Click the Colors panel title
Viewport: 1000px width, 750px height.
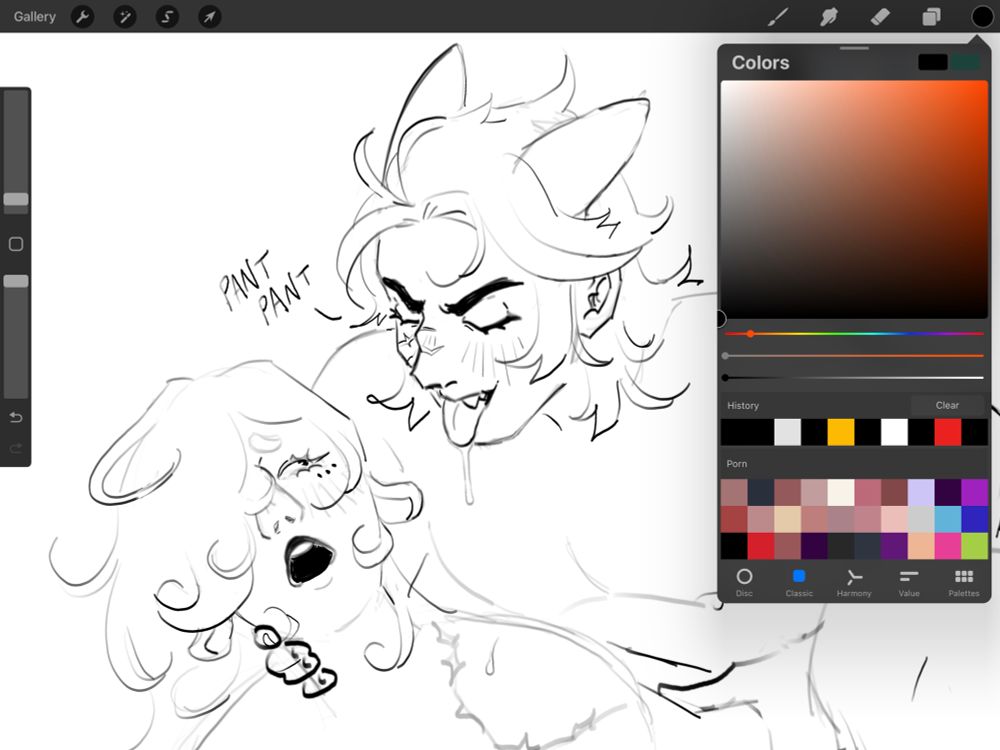click(x=760, y=62)
